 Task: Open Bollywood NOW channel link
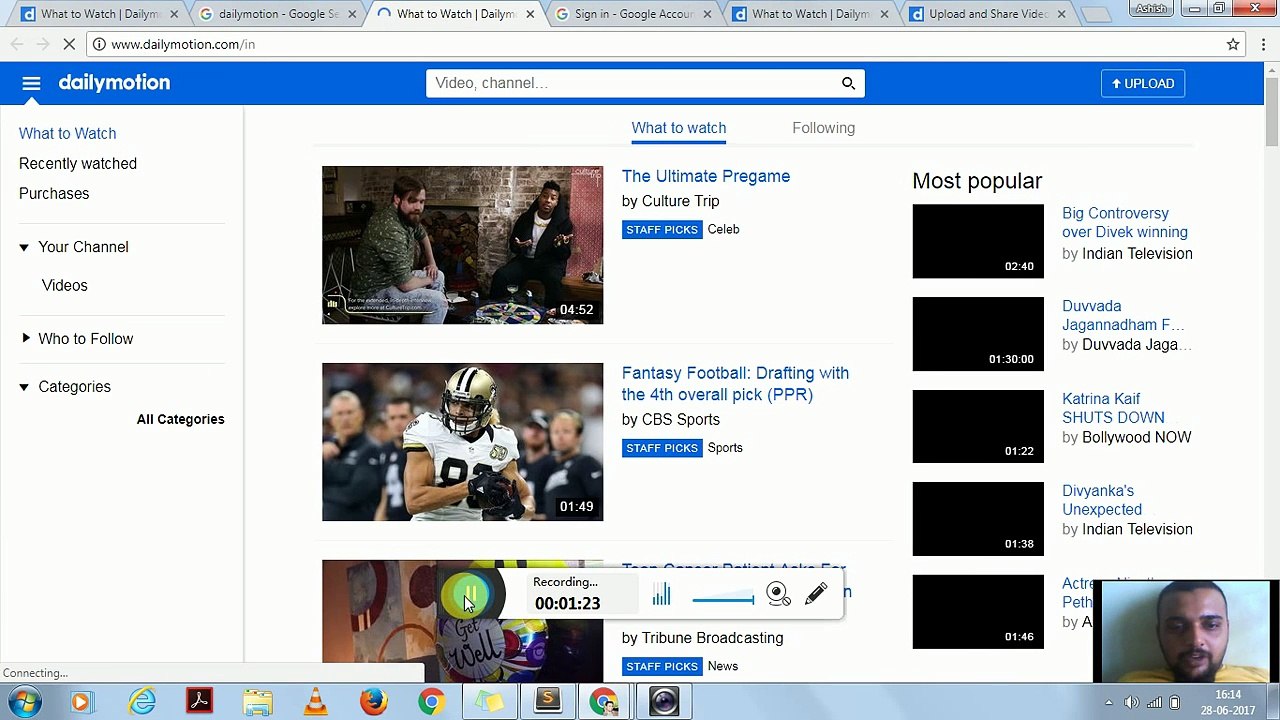(1136, 438)
